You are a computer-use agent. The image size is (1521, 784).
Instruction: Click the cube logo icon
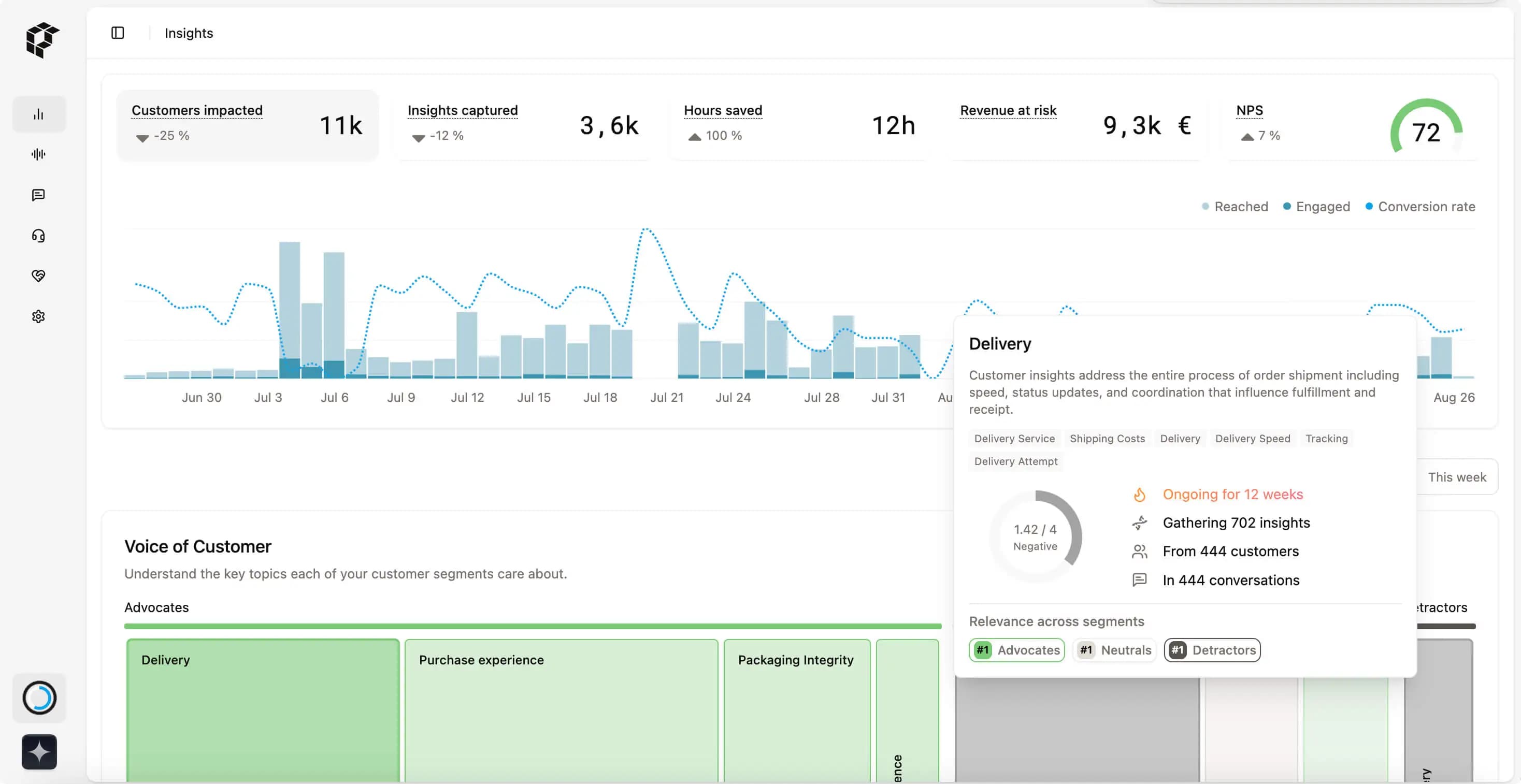pyautogui.click(x=42, y=40)
